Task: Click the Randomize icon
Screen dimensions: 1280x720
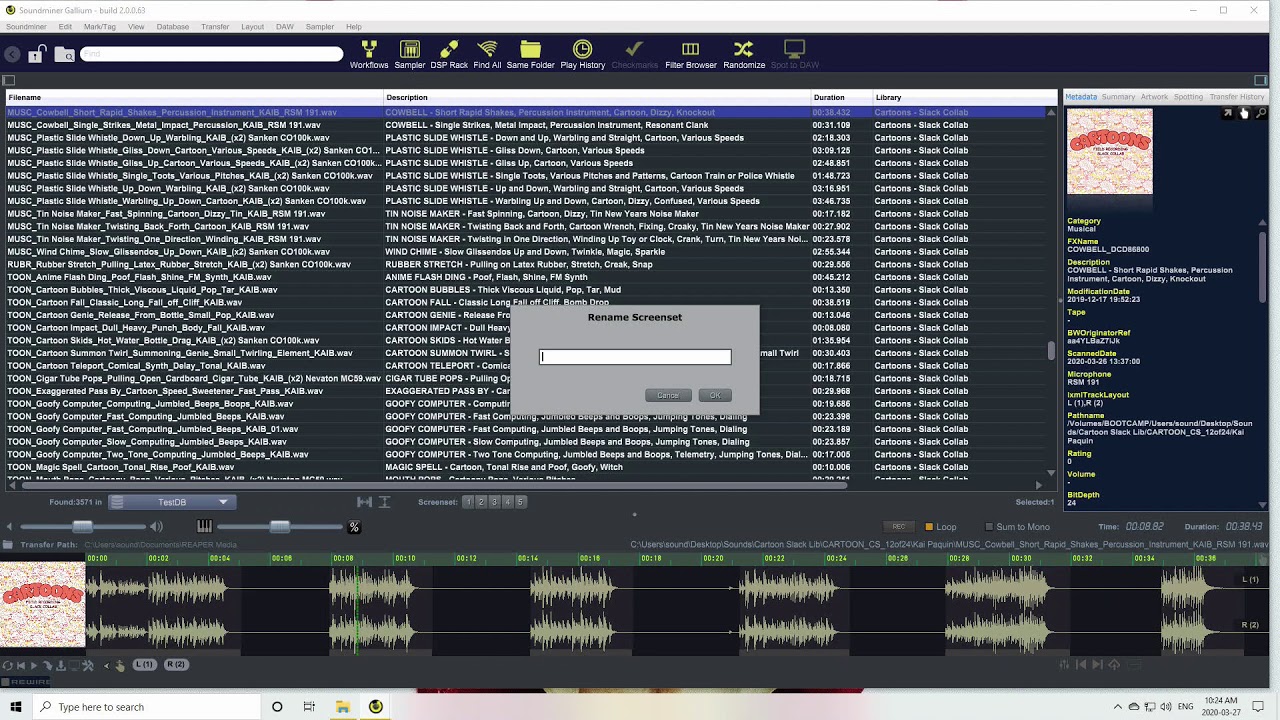Action: [x=743, y=55]
